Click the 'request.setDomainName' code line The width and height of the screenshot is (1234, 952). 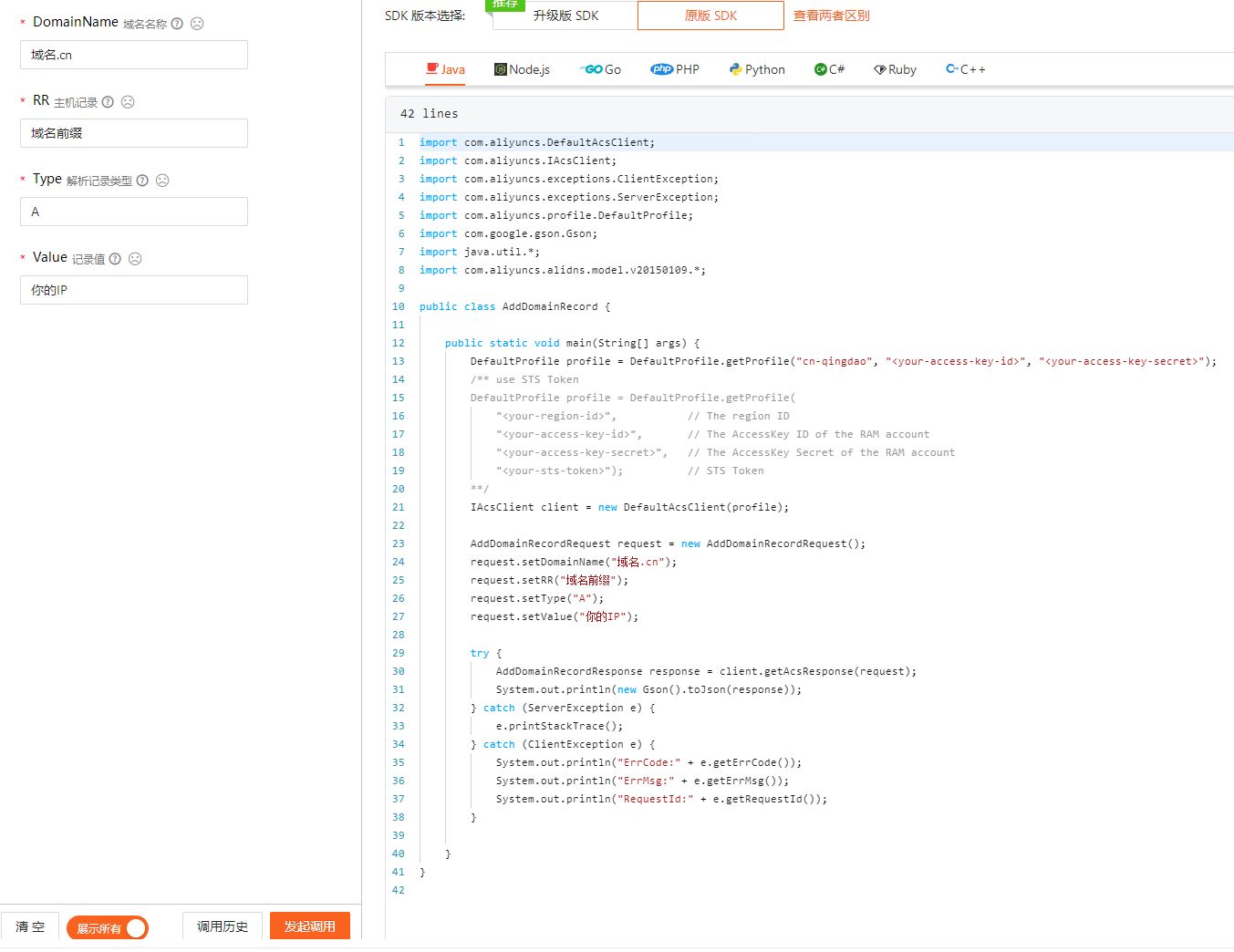574,562
